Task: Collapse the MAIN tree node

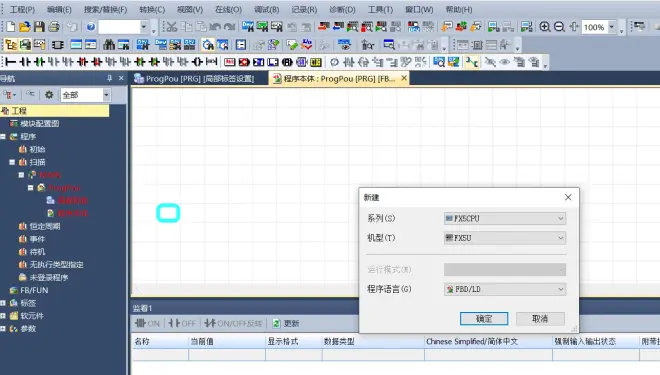Action: [21, 175]
